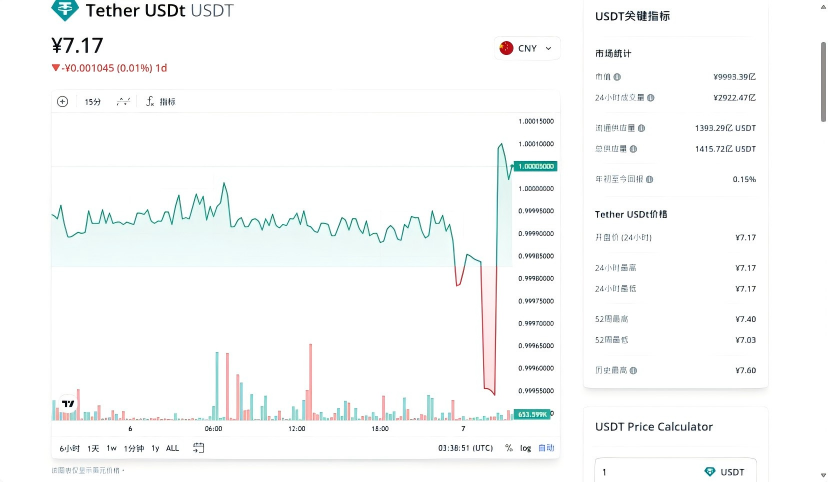Click the 653.599K volume label
This screenshot has height=482, width=828.
[532, 414]
